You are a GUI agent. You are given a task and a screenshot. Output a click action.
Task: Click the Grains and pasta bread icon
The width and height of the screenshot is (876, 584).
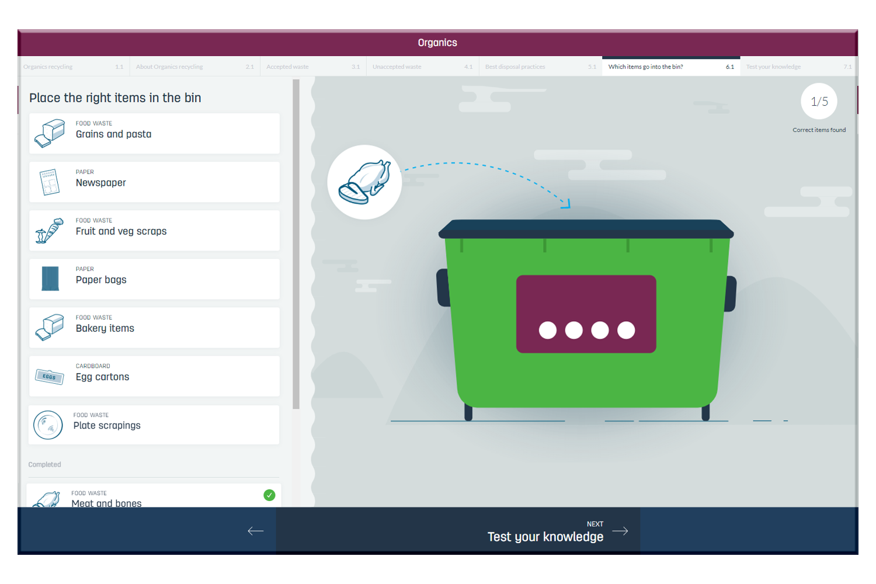coord(49,133)
